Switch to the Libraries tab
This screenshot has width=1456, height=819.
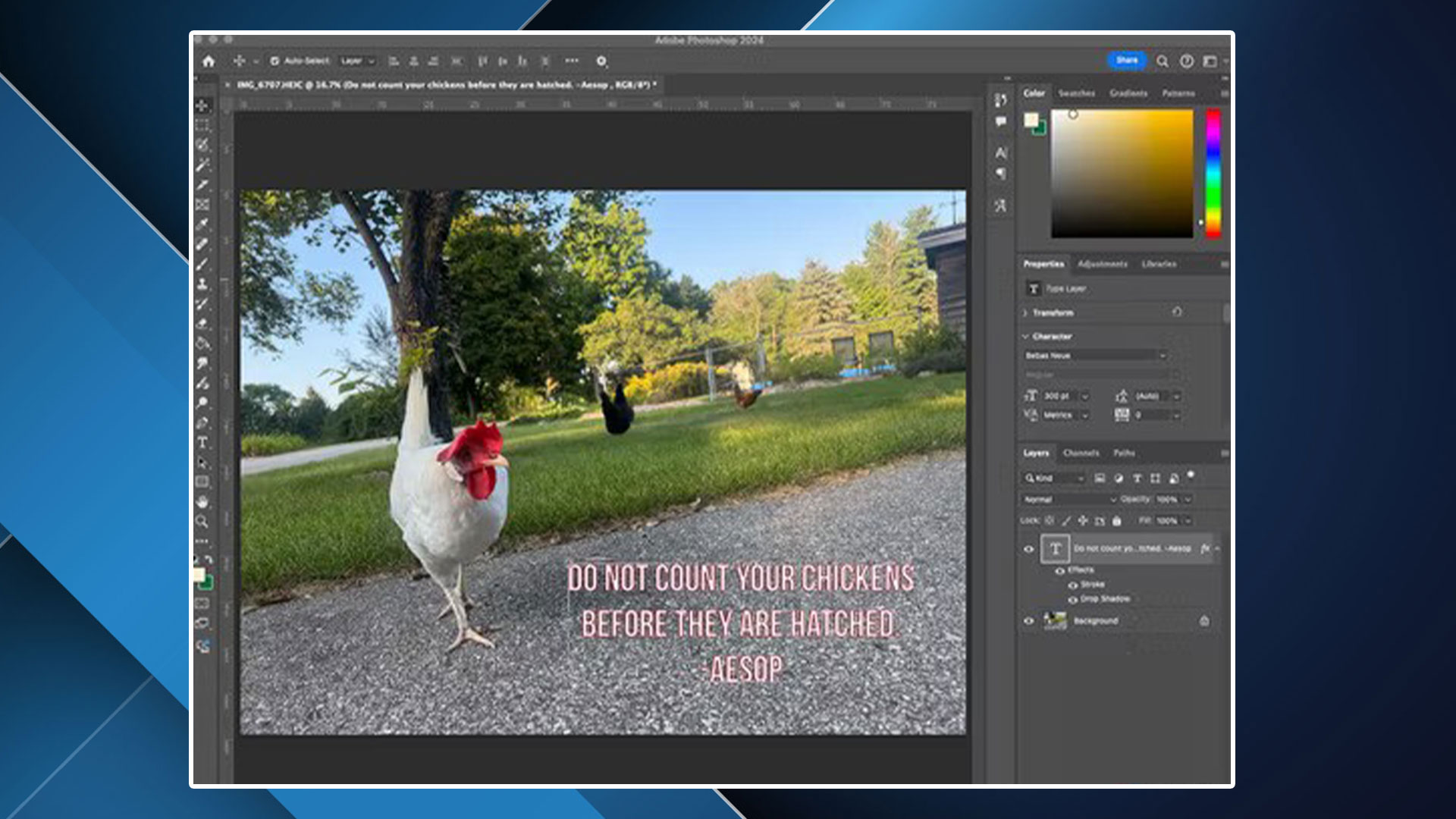pos(1159,264)
